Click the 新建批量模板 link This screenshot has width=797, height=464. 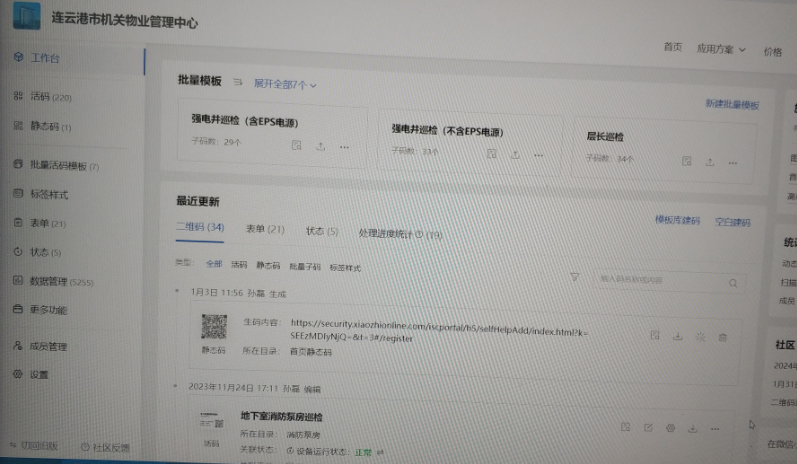pyautogui.click(x=731, y=105)
